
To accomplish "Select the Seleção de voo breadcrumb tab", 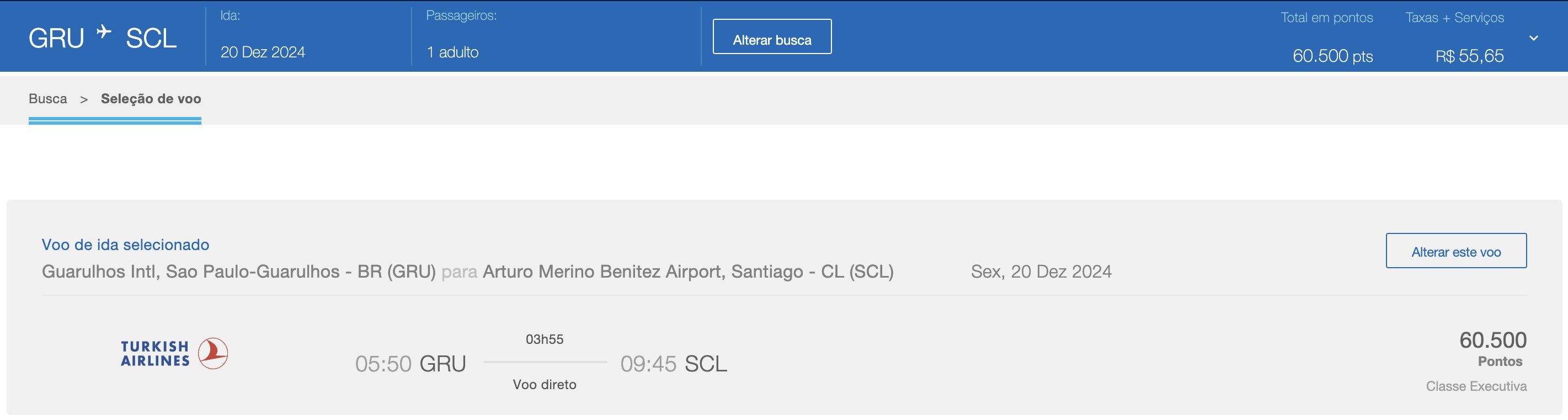I will coord(151,99).
